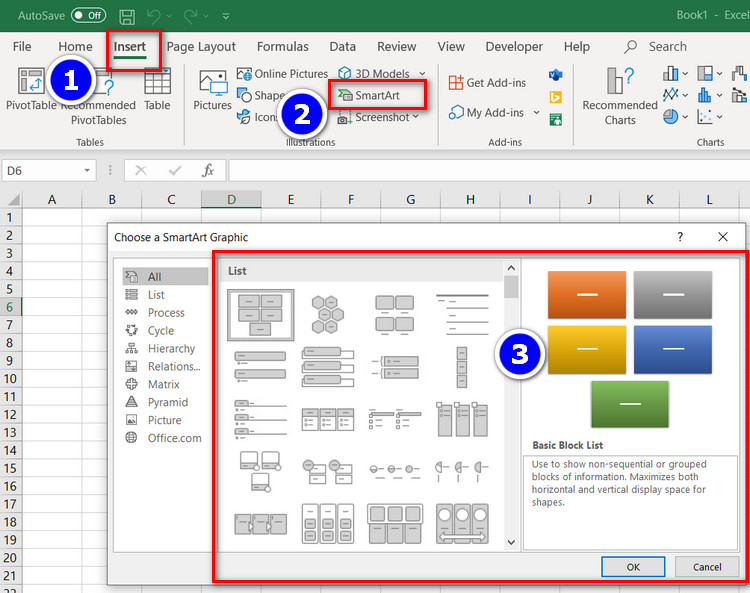Click the dialog Help question mark

(x=680, y=237)
